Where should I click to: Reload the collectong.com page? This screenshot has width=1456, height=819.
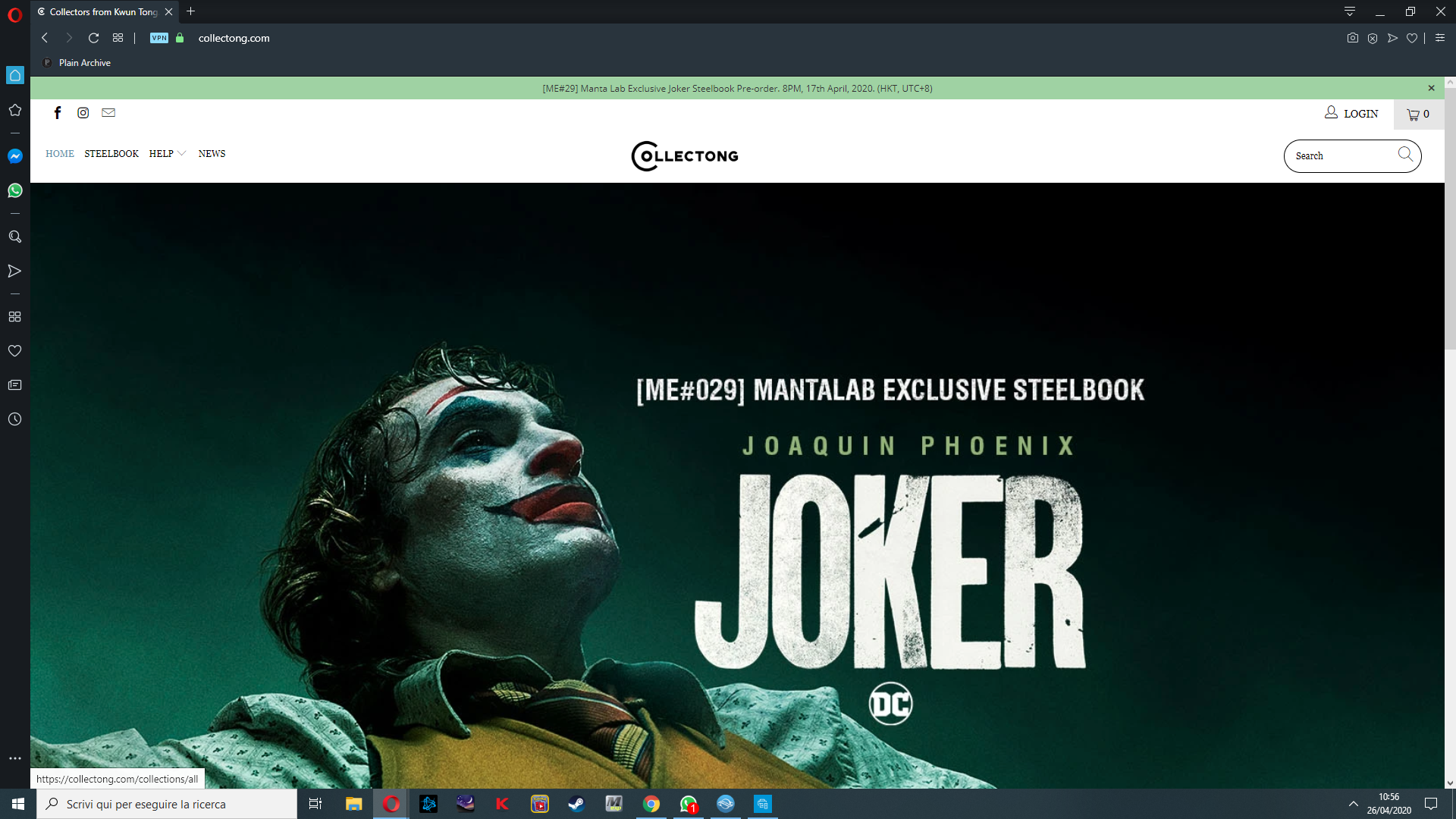93,38
